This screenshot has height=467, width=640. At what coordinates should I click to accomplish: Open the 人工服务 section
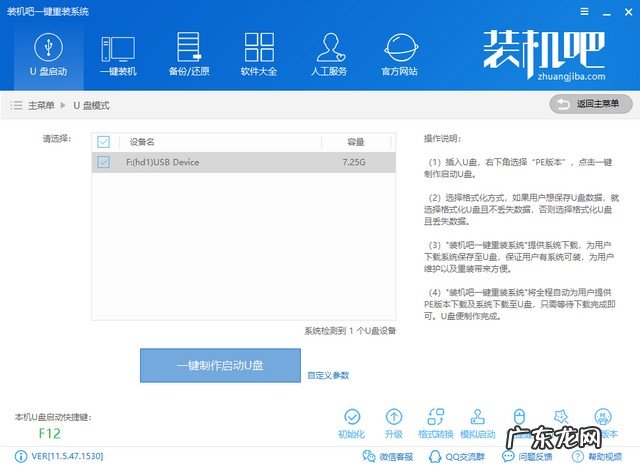pyautogui.click(x=329, y=55)
